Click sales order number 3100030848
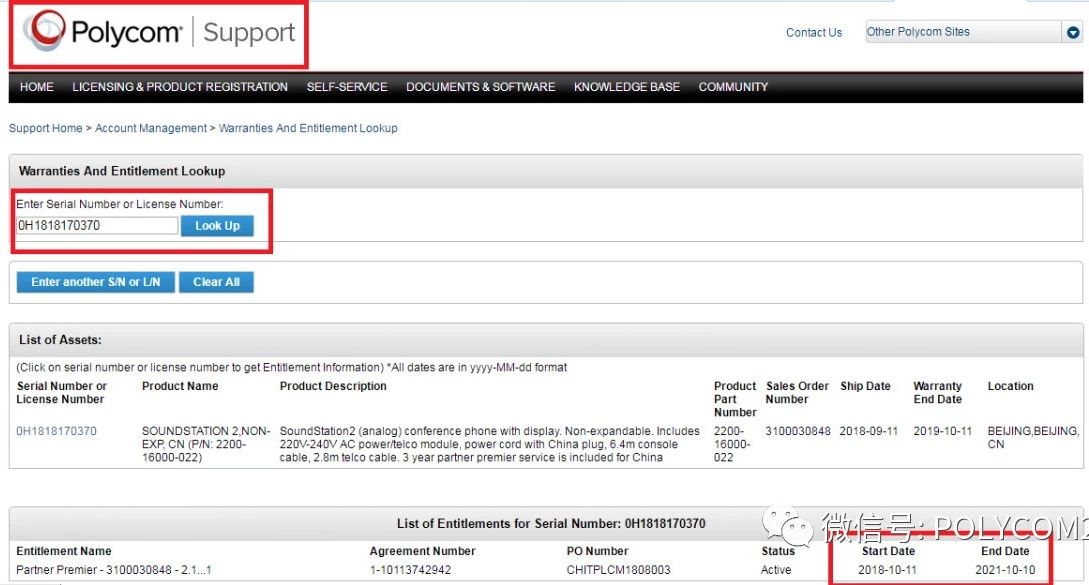The image size is (1089, 585). [797, 431]
